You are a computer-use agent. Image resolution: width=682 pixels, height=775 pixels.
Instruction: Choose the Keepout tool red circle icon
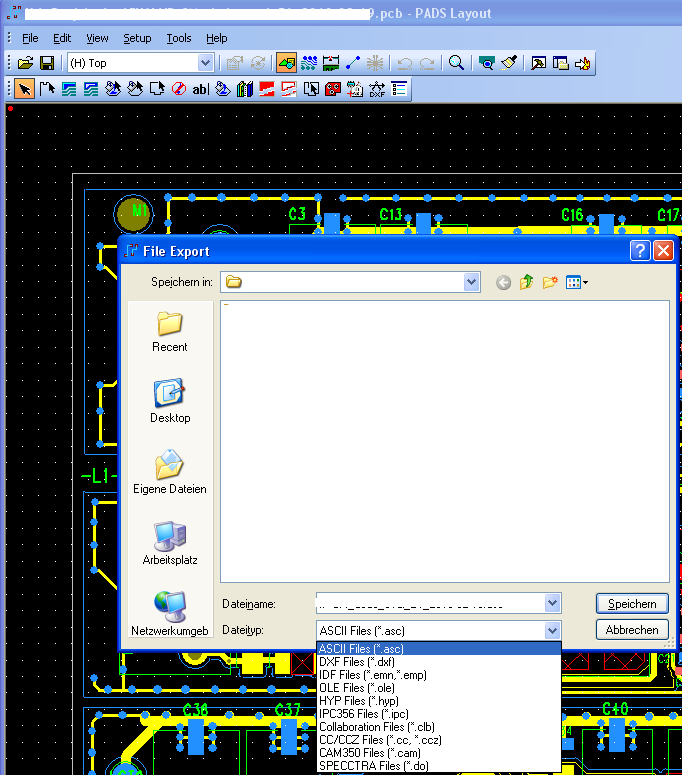[x=178, y=89]
